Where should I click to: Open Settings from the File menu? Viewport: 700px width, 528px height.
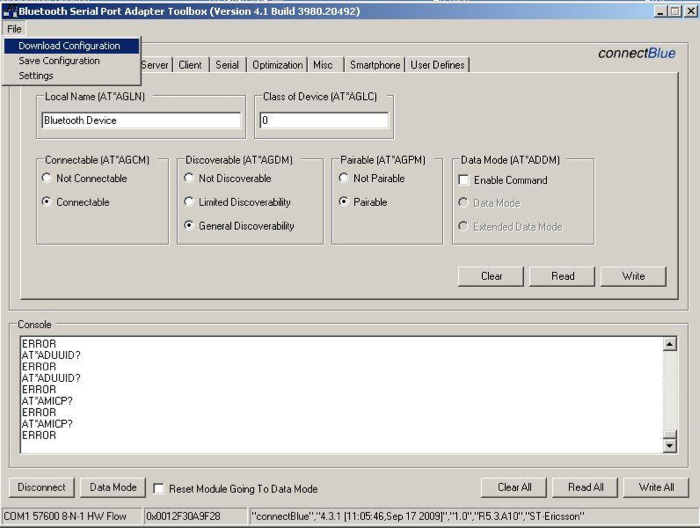point(71,75)
